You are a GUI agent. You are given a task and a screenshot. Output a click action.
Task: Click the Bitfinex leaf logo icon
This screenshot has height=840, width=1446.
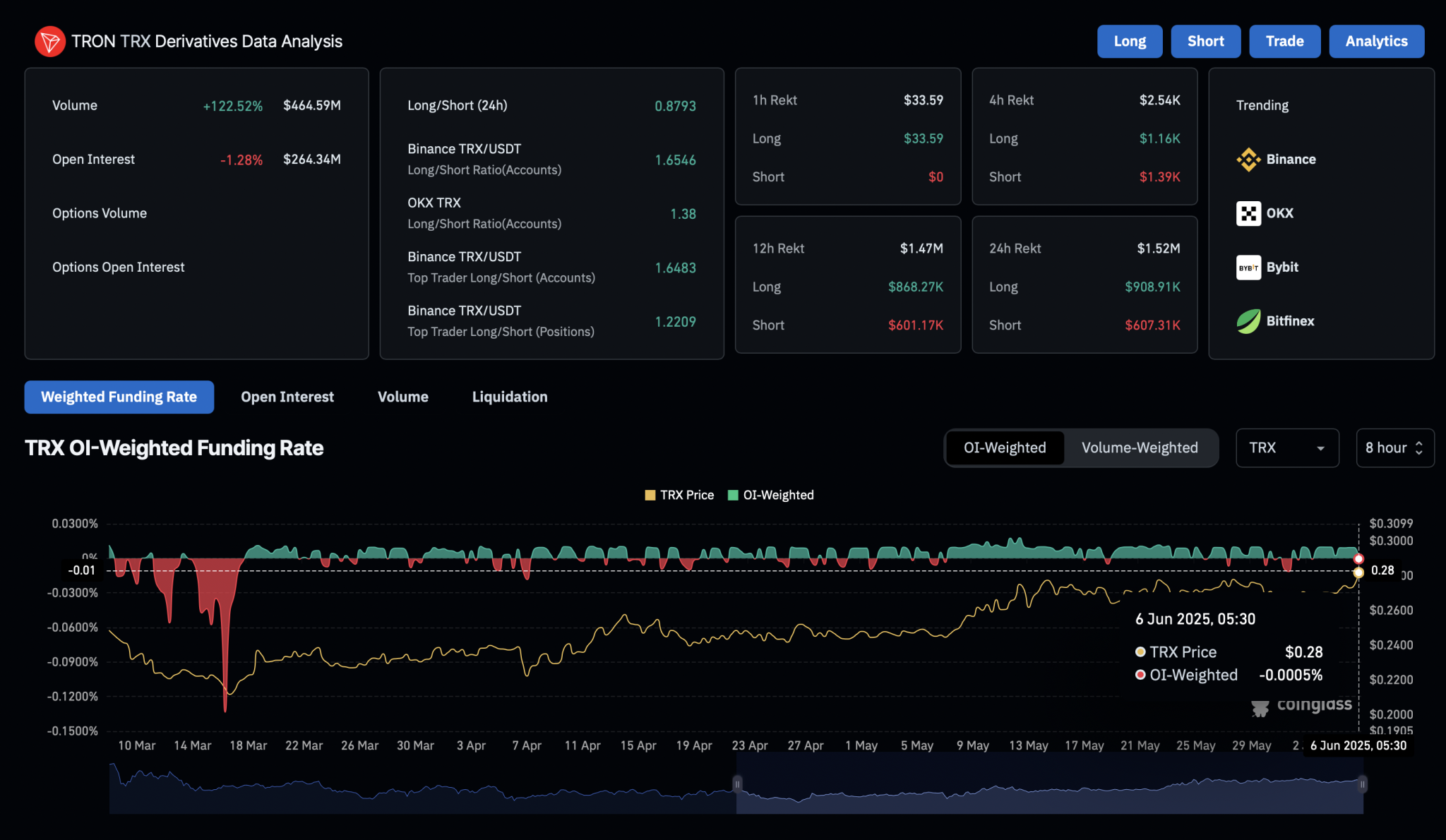pyautogui.click(x=1248, y=321)
